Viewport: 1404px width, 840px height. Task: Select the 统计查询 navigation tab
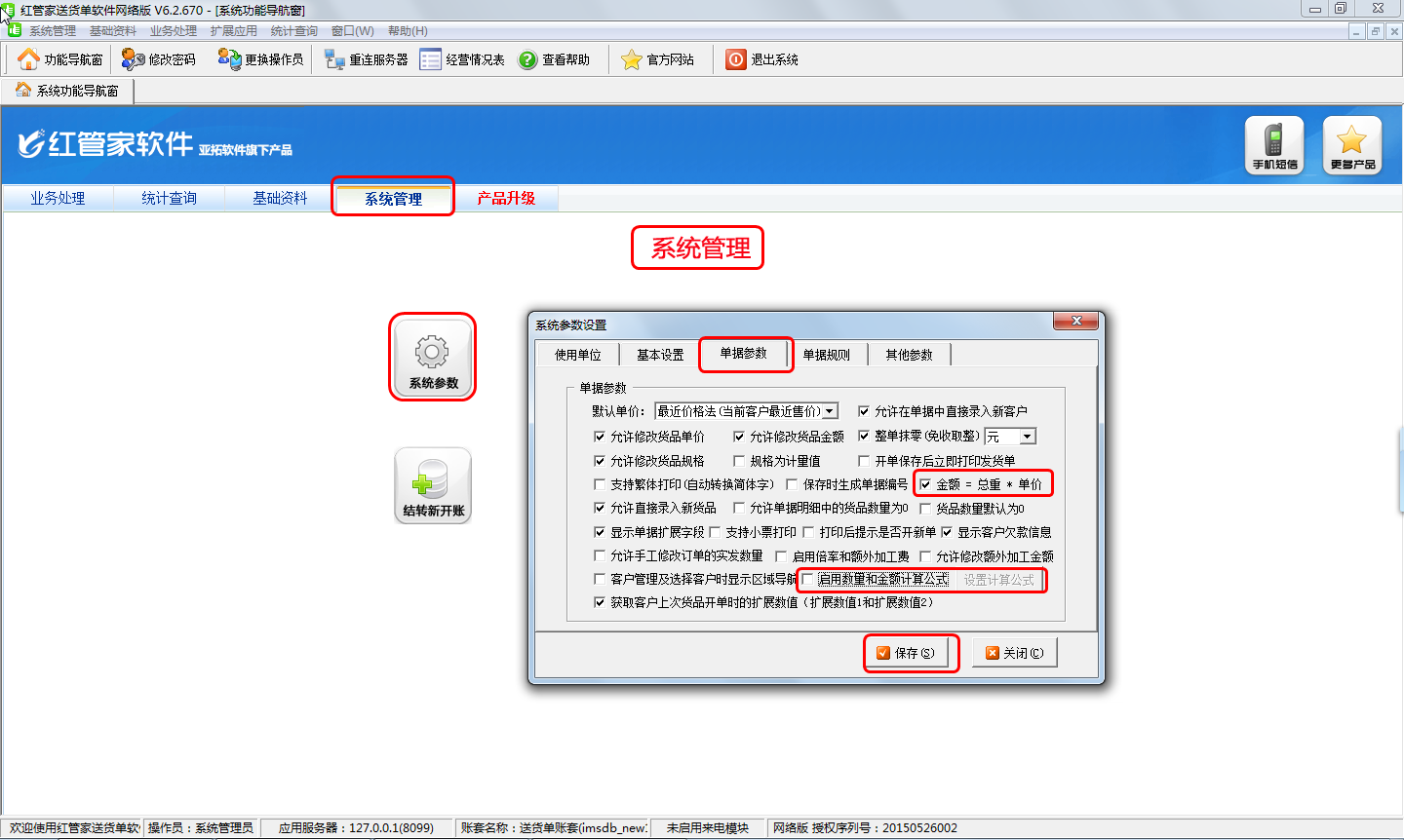[169, 198]
